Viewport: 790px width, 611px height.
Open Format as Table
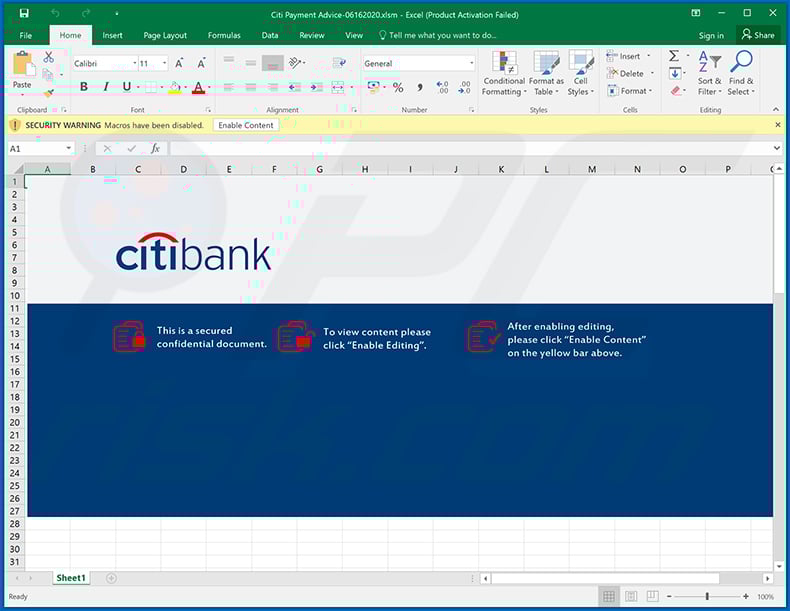tap(546, 74)
